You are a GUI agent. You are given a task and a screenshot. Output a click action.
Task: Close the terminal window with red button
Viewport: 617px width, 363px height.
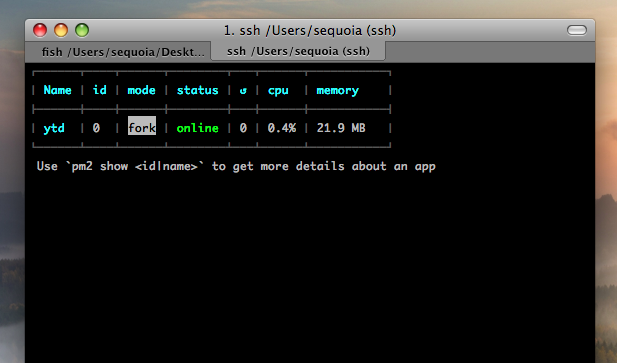pos(40,30)
